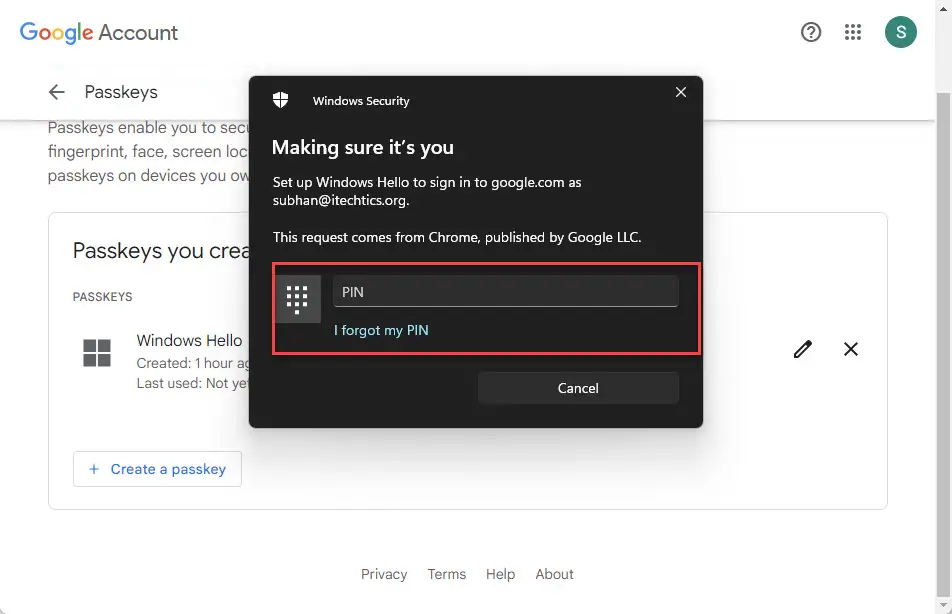The height and width of the screenshot is (614, 952).
Task: Focus the PIN input field
Action: [x=506, y=292]
